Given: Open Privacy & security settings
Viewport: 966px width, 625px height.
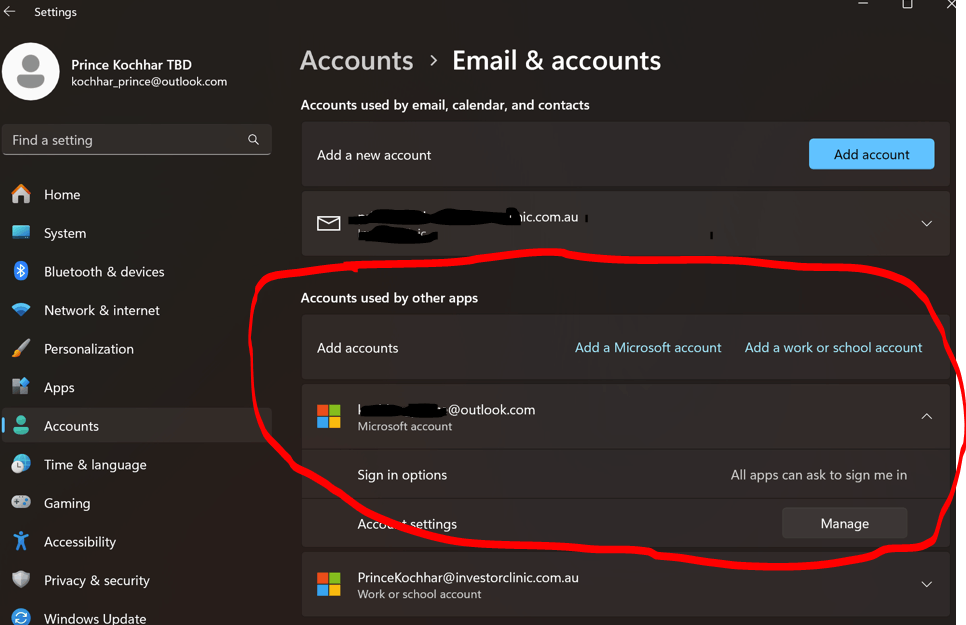Looking at the screenshot, I should pyautogui.click(x=137, y=580).
